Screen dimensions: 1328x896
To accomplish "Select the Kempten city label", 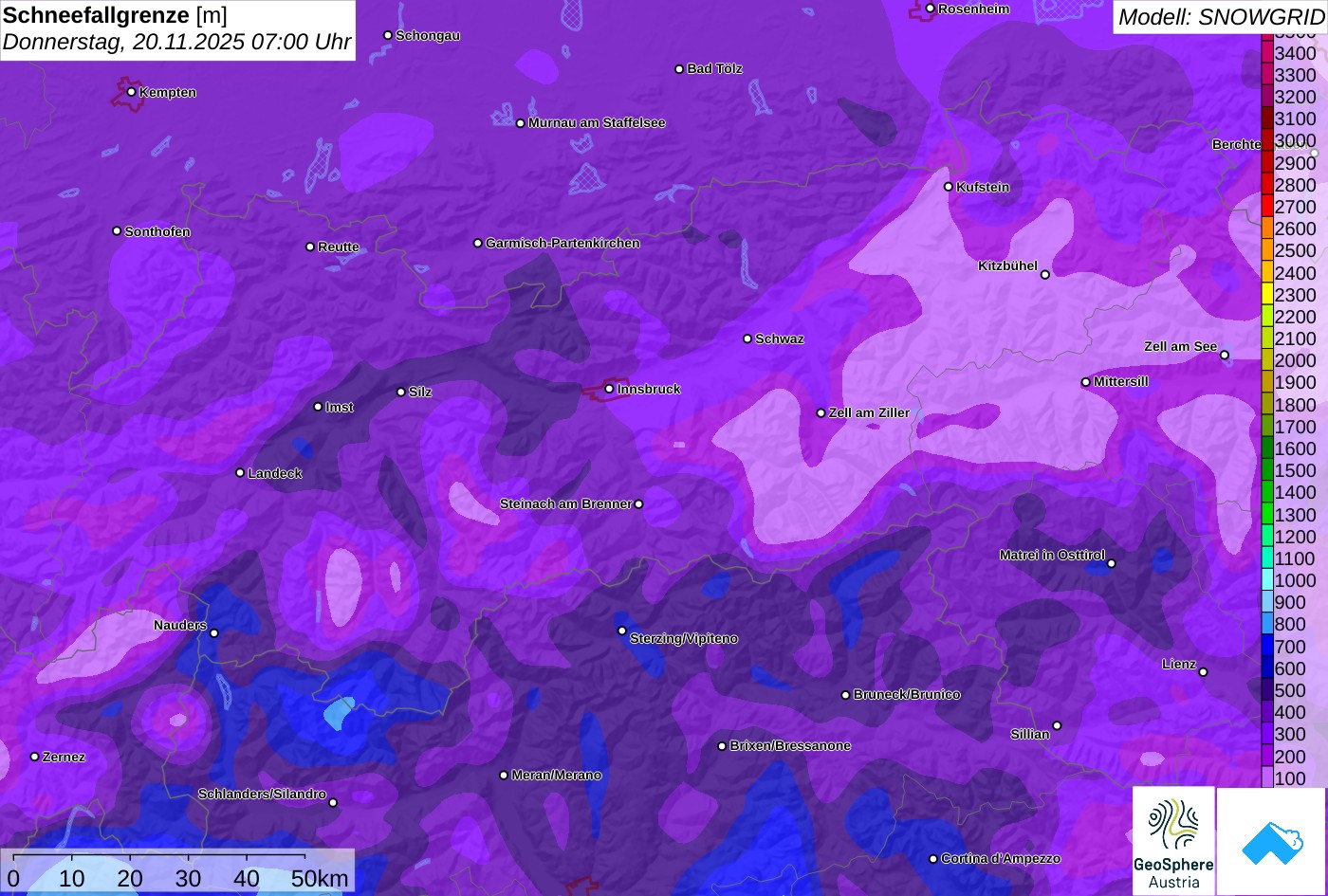I will pos(168,92).
